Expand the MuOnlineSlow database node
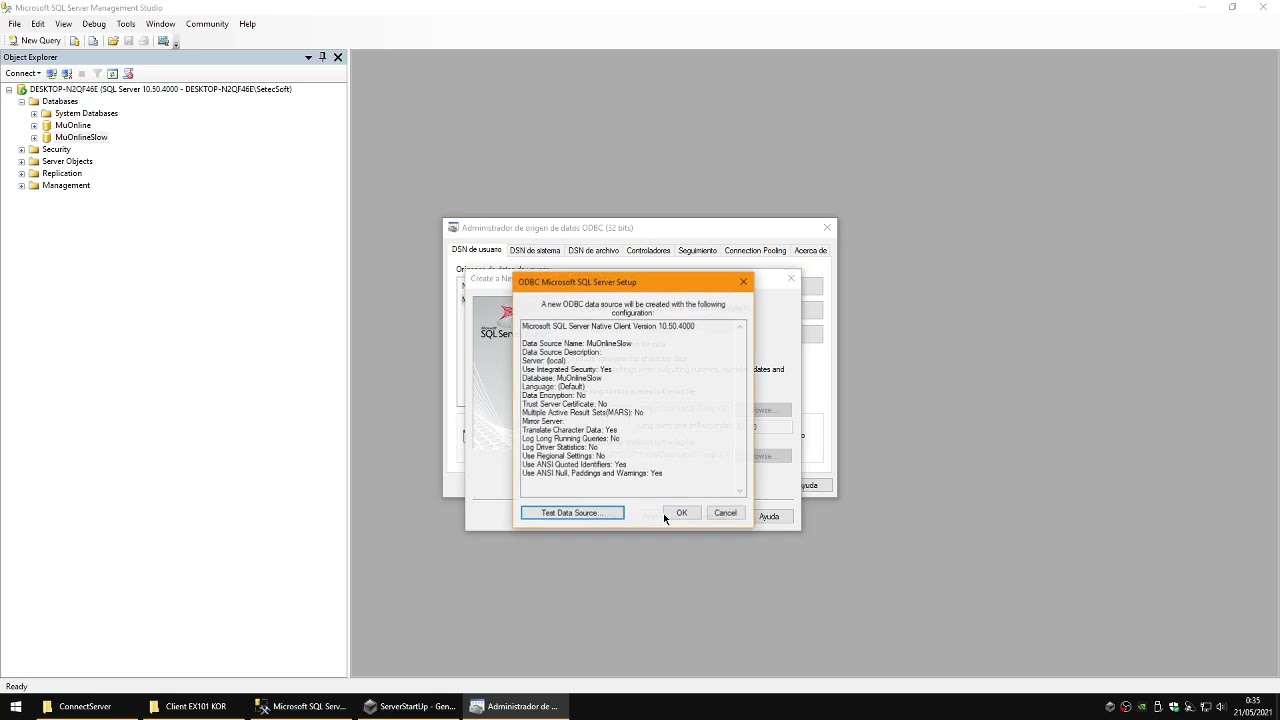Screen dimensions: 1280x720 pyautogui.click(x=34, y=137)
